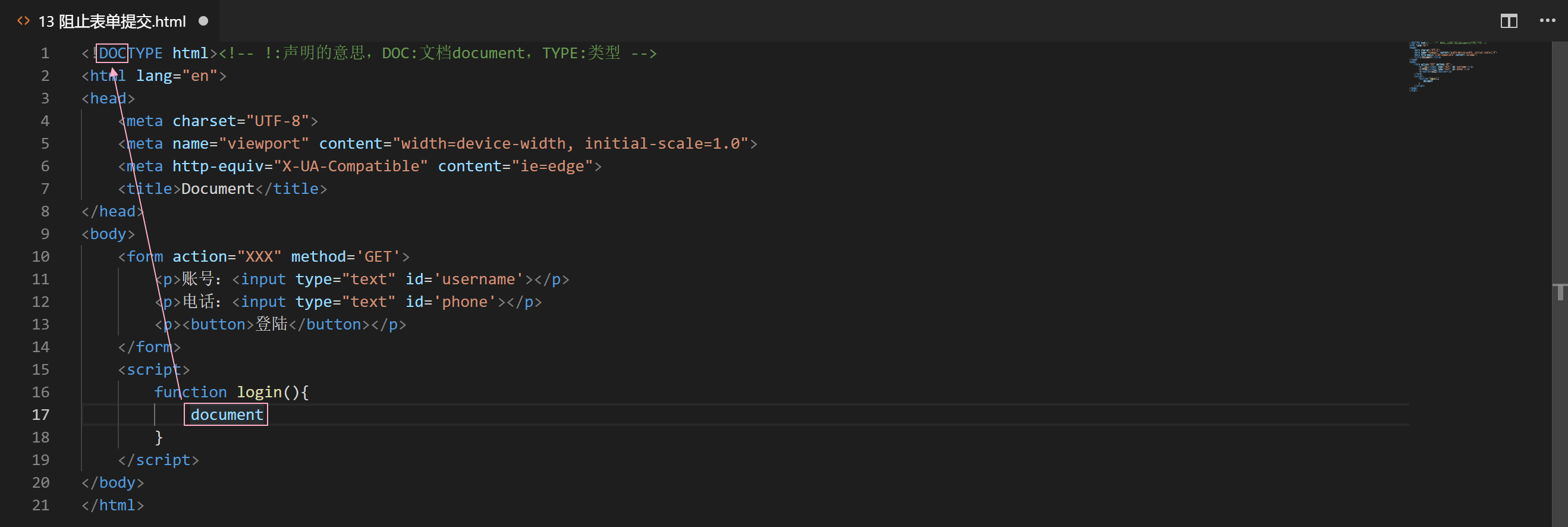1568x527 pixels.
Task: Place cursor on 'lang' attribute in line 2
Action: 154,76
